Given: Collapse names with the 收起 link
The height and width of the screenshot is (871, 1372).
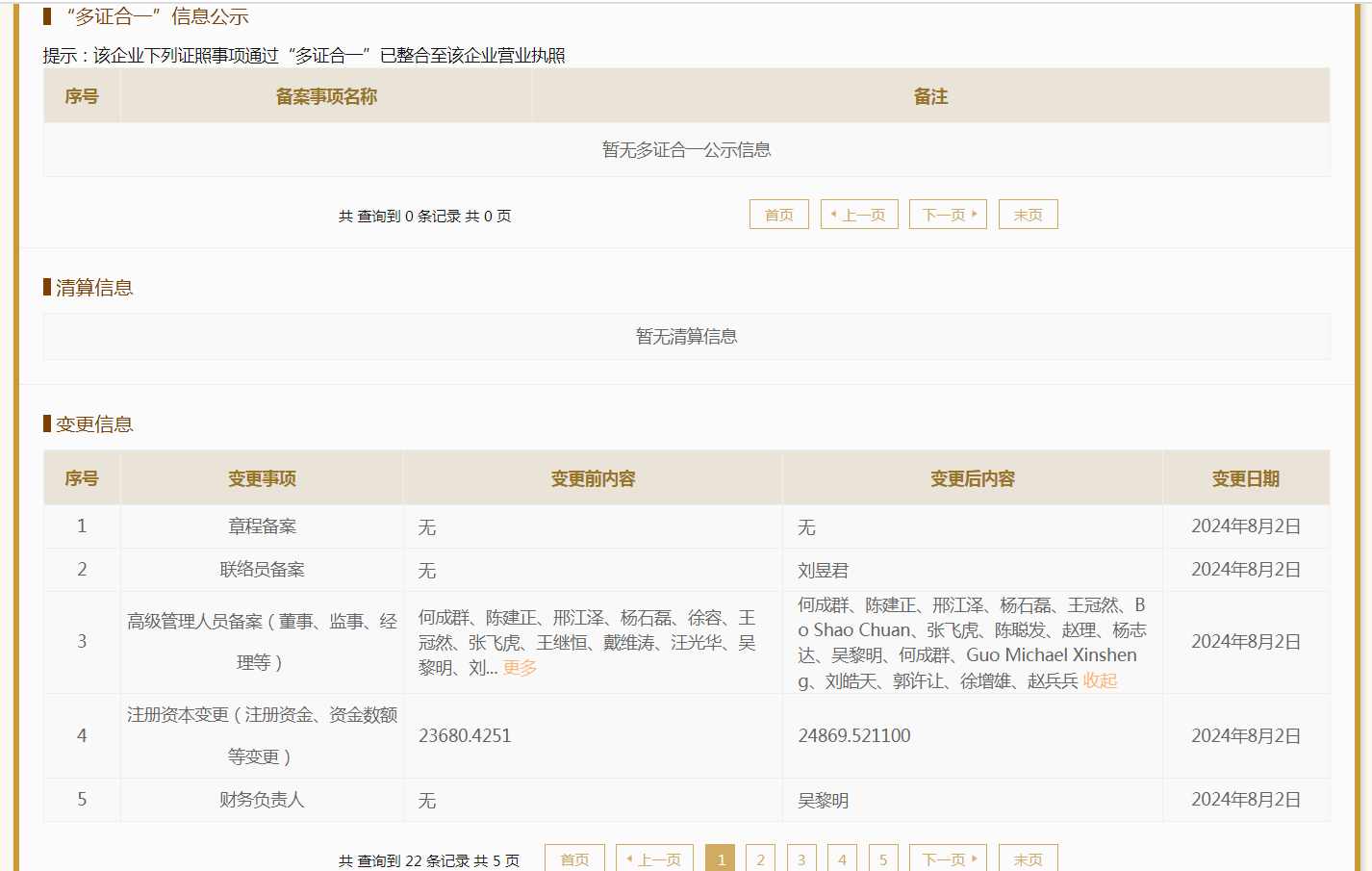Looking at the screenshot, I should (1100, 681).
